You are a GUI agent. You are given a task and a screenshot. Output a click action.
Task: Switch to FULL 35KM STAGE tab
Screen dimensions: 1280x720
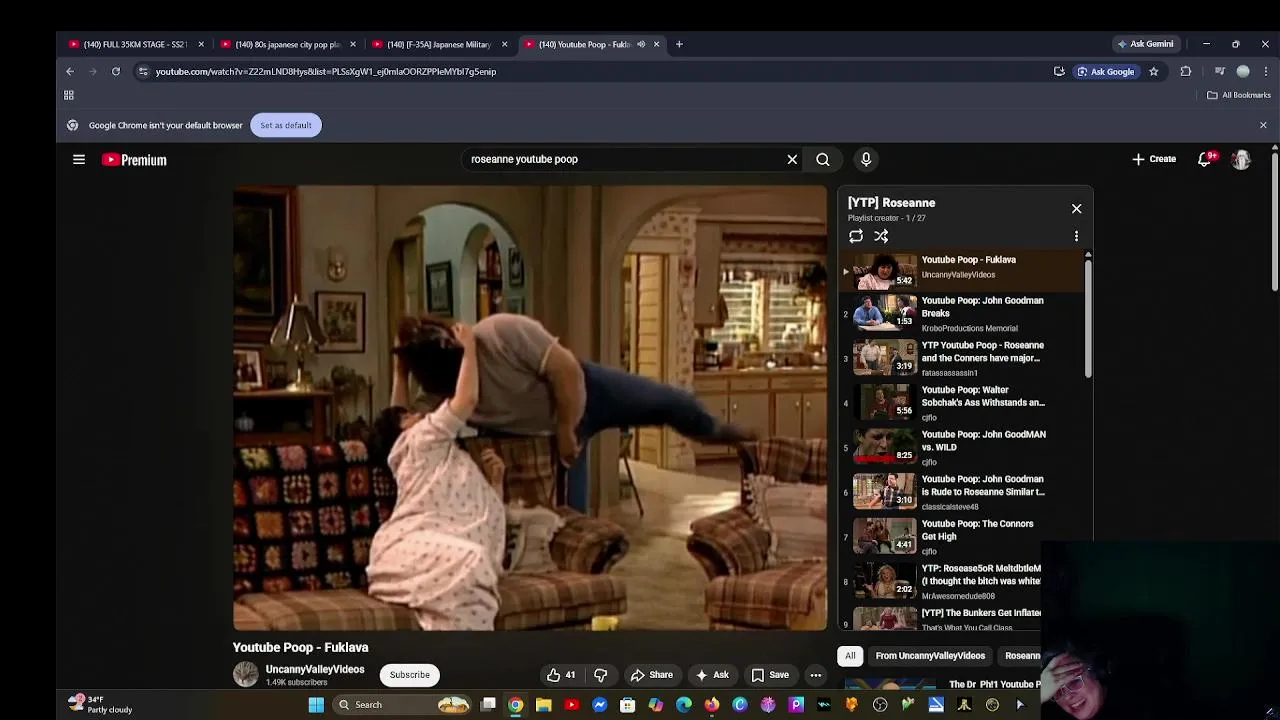coord(137,44)
